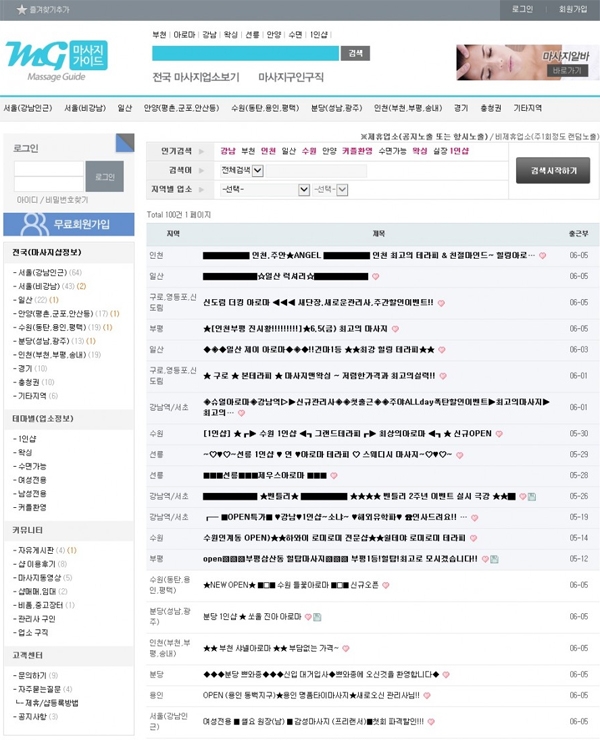Open post 신도림 더킹 아로마
The height and width of the screenshot is (740, 600).
point(318,303)
